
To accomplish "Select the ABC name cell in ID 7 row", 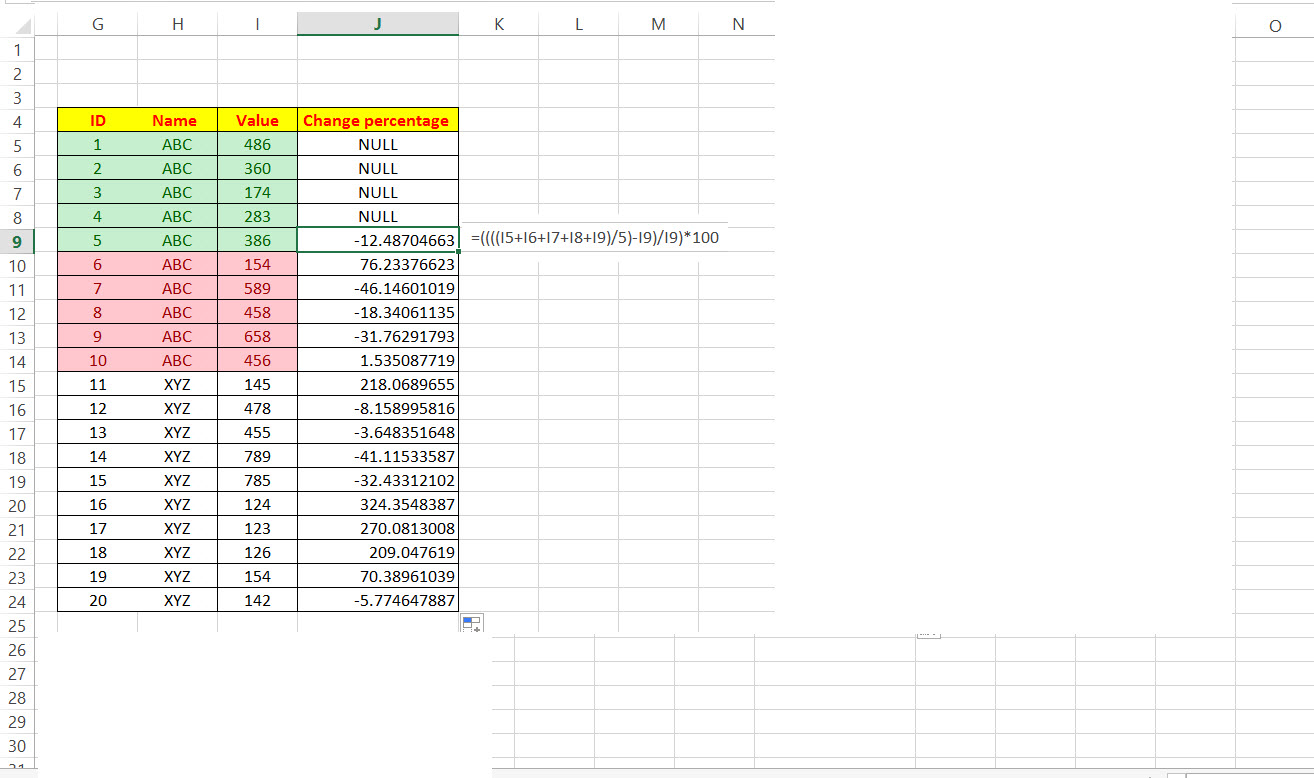I will coord(177,288).
